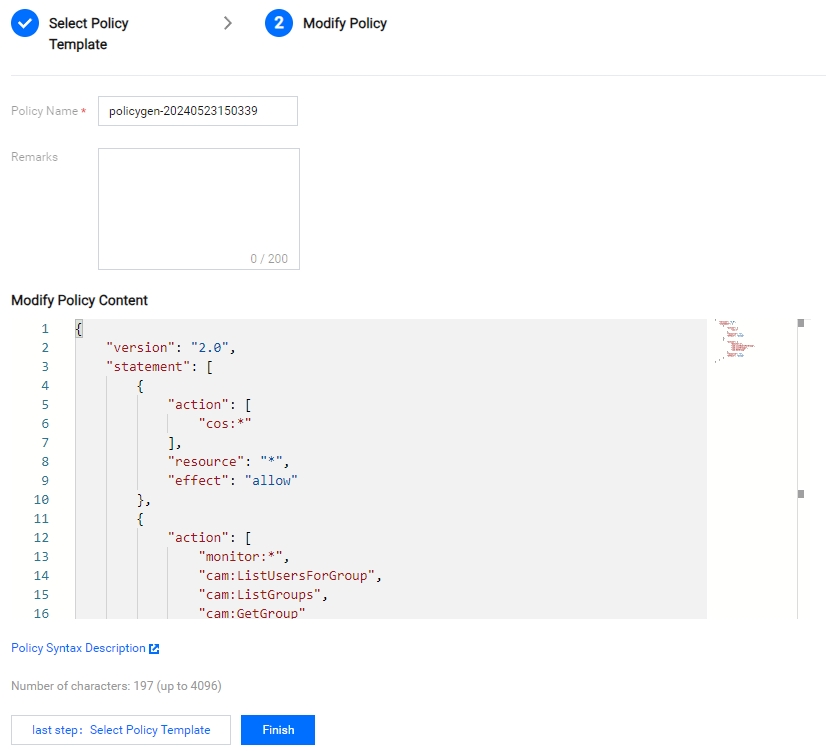Click the code minimap preview
Image resolution: width=826 pixels, height=751 pixels.
tap(735, 341)
